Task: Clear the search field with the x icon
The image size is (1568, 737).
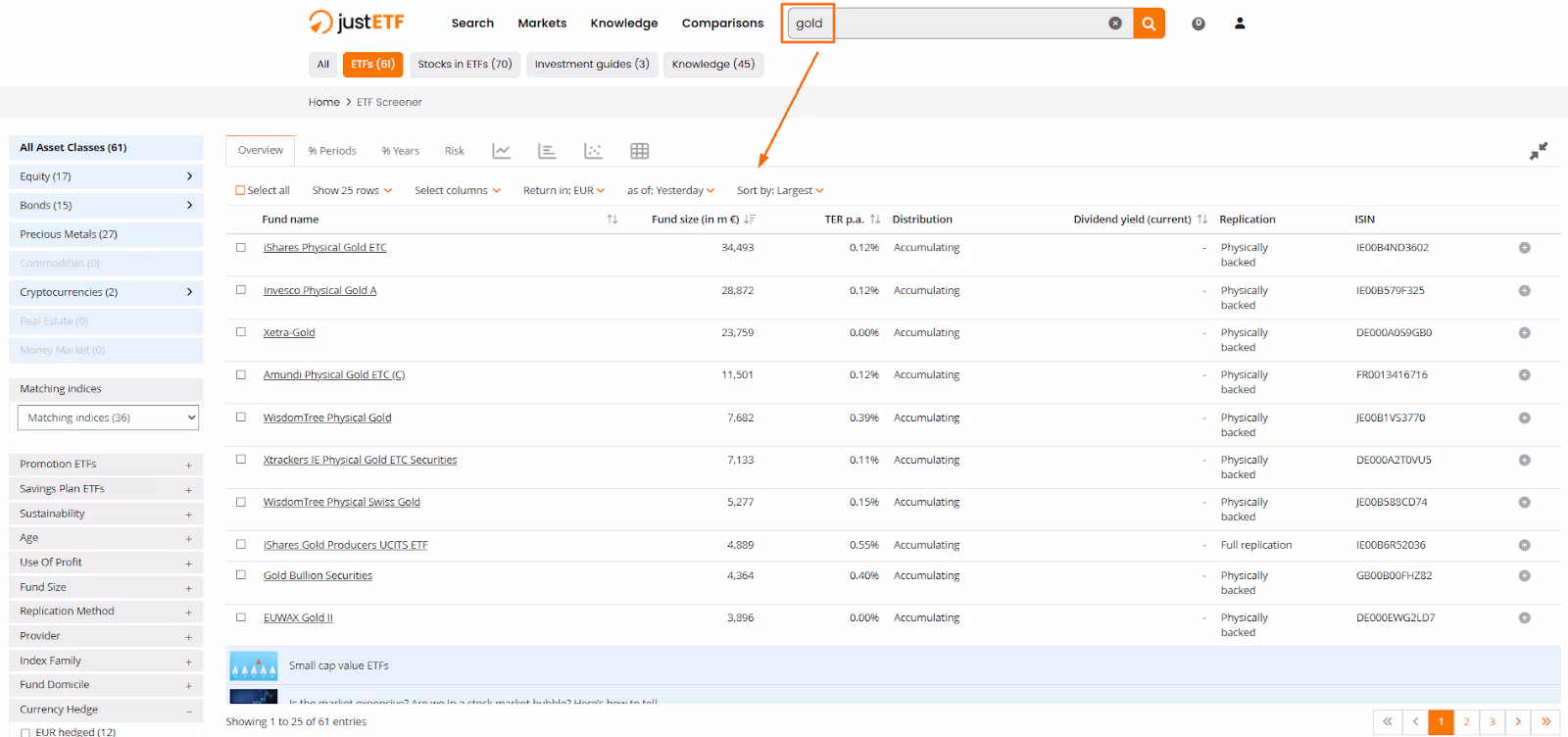Action: [1115, 24]
